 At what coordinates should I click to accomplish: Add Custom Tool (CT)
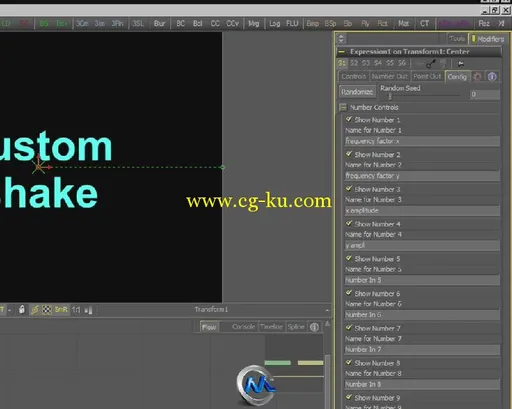pos(424,24)
